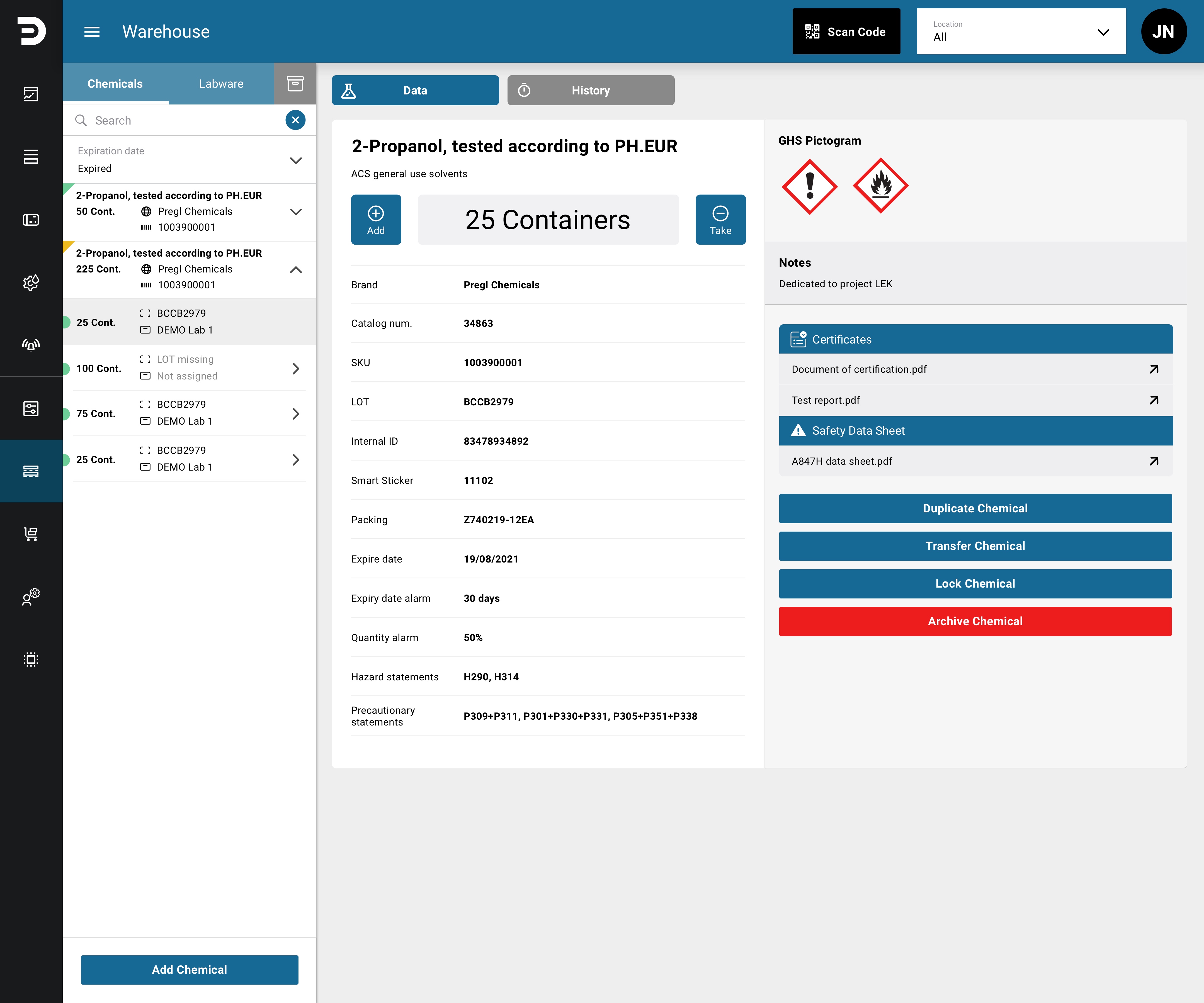
Task: Open the shopping cart sidebar icon
Action: click(x=31, y=534)
